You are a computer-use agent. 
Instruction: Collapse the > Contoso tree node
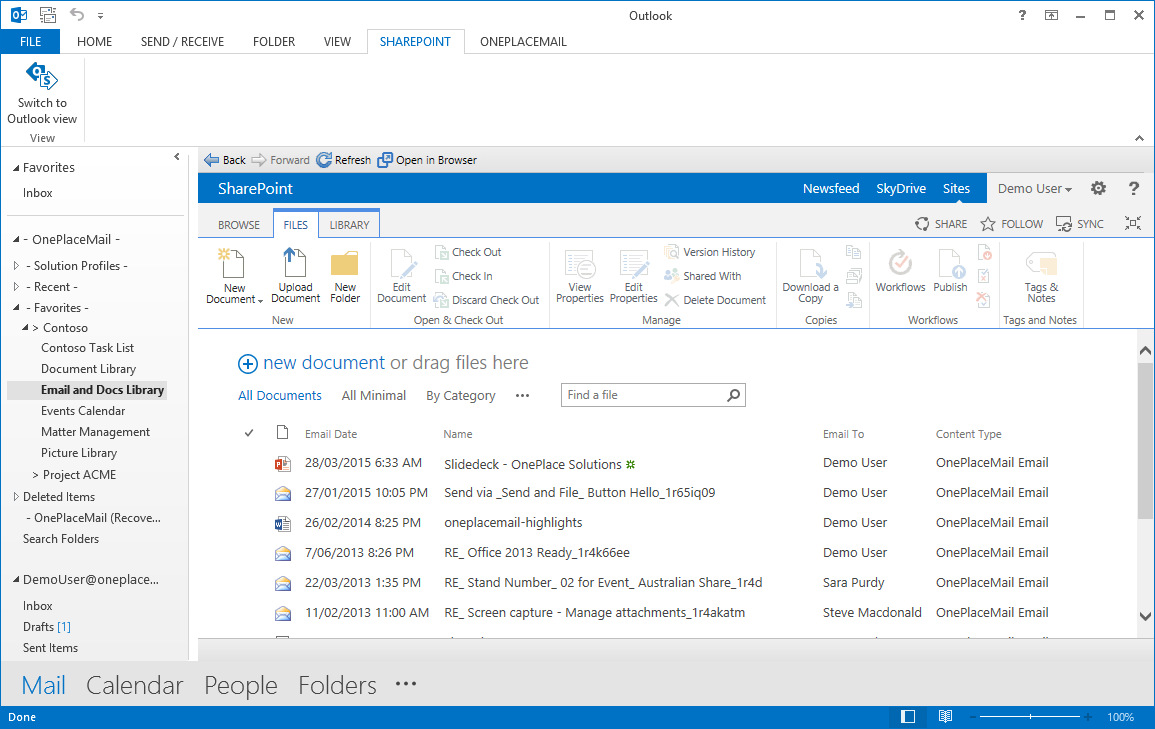(x=25, y=328)
